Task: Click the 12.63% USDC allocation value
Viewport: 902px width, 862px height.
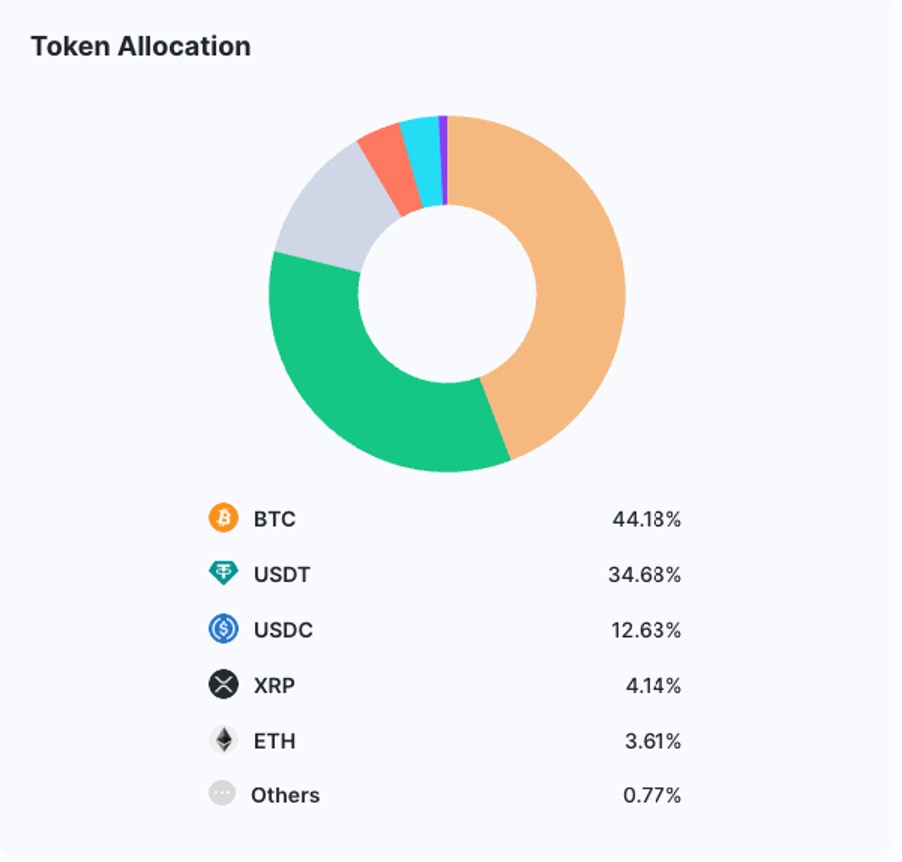Action: click(646, 631)
